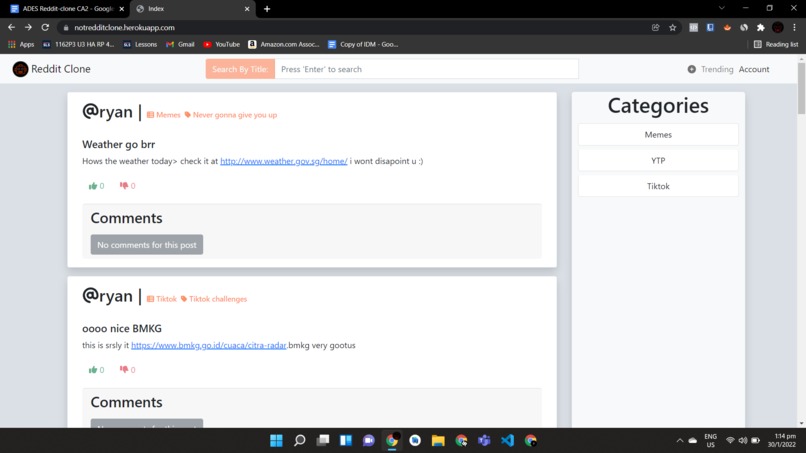Open the Reading list button
Screen dimensions: 806x453
tap(776, 44)
